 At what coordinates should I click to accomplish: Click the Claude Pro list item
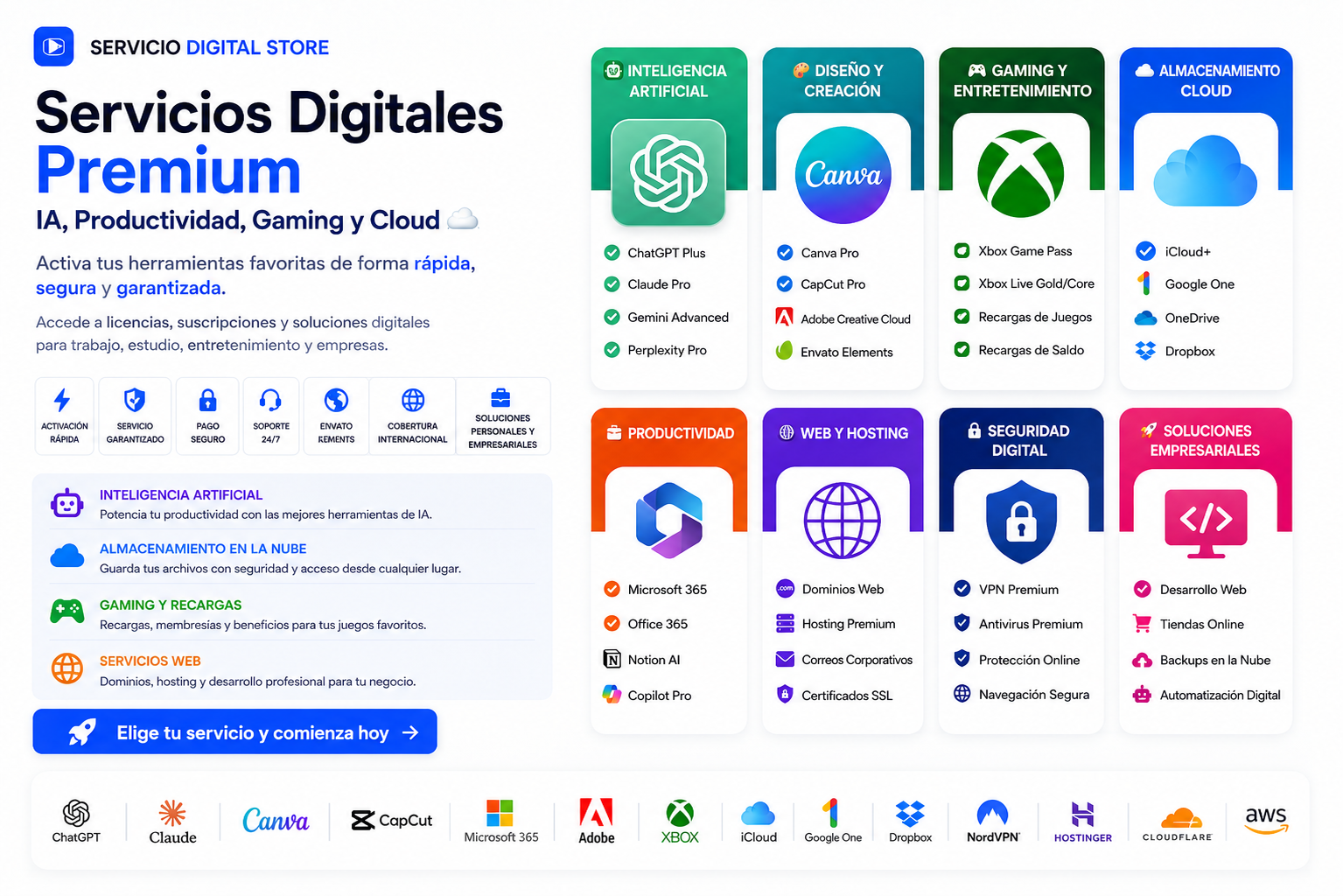pyautogui.click(x=647, y=284)
